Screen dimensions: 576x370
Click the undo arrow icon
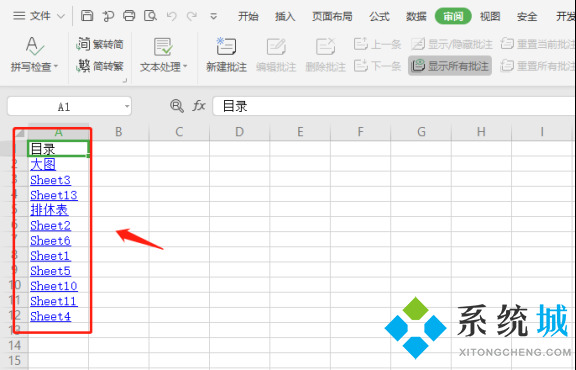click(x=172, y=16)
